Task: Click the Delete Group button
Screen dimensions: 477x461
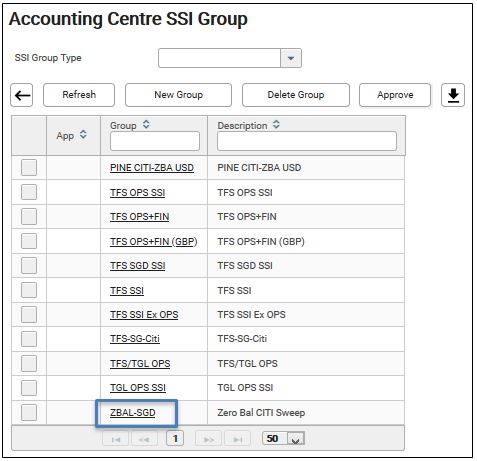Action: (x=296, y=95)
